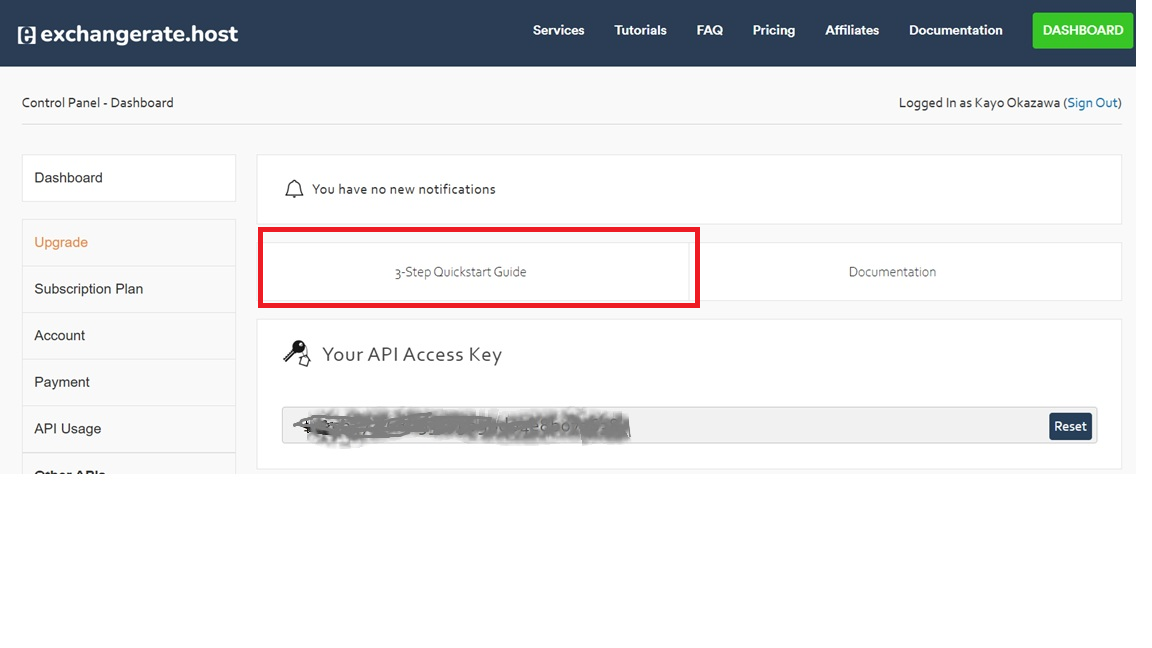Go to the FAQ page
Image resolution: width=1152 pixels, height=648 pixels.
click(710, 30)
